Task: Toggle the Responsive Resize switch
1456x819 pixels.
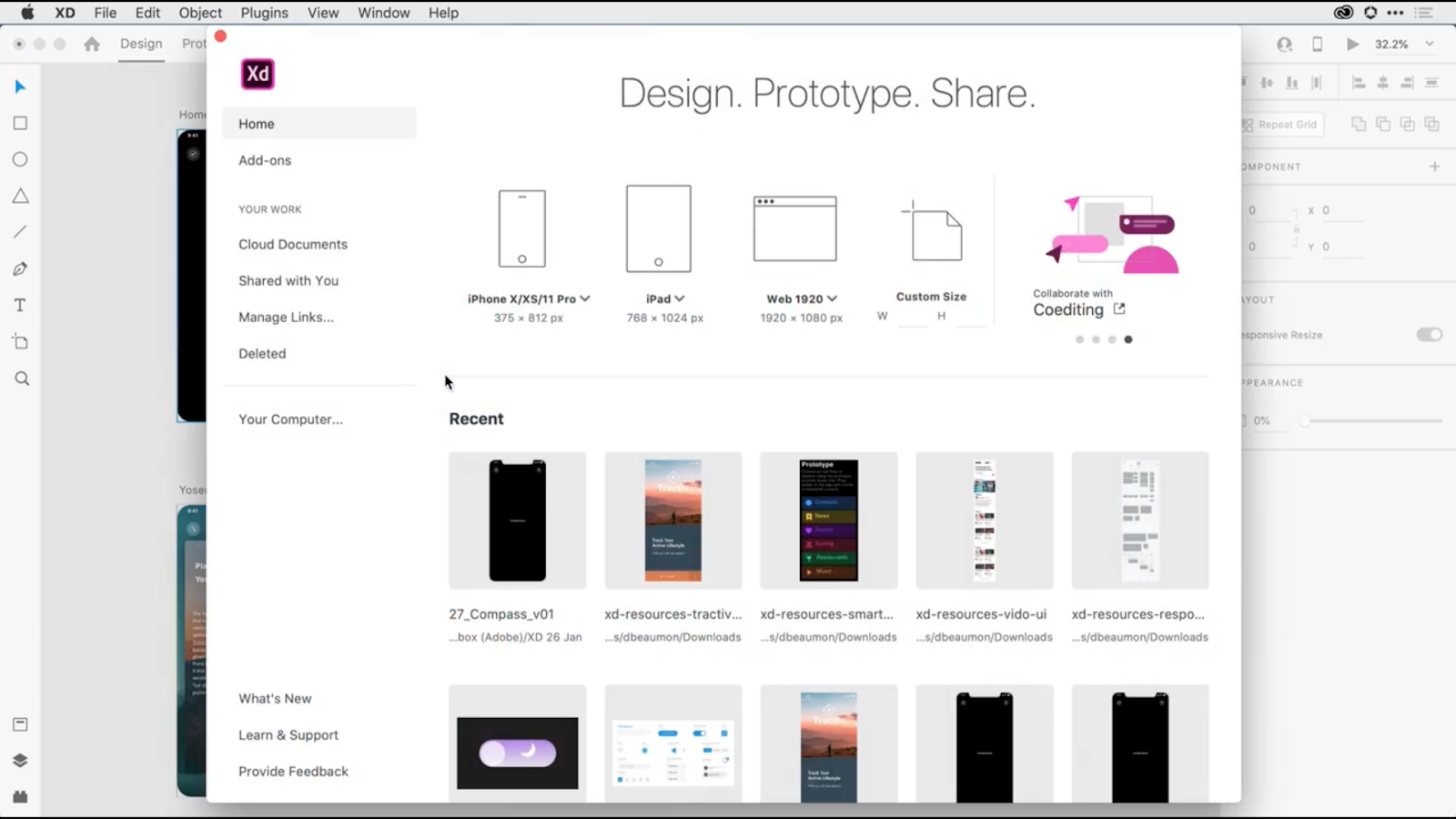Action: pos(1429,335)
